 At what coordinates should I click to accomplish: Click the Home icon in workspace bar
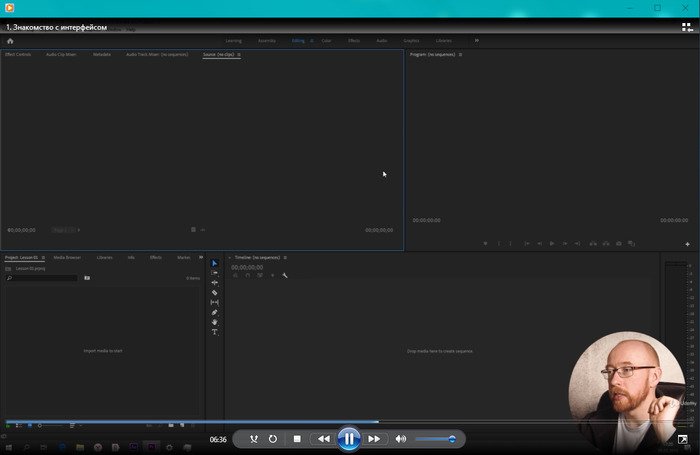click(10, 41)
